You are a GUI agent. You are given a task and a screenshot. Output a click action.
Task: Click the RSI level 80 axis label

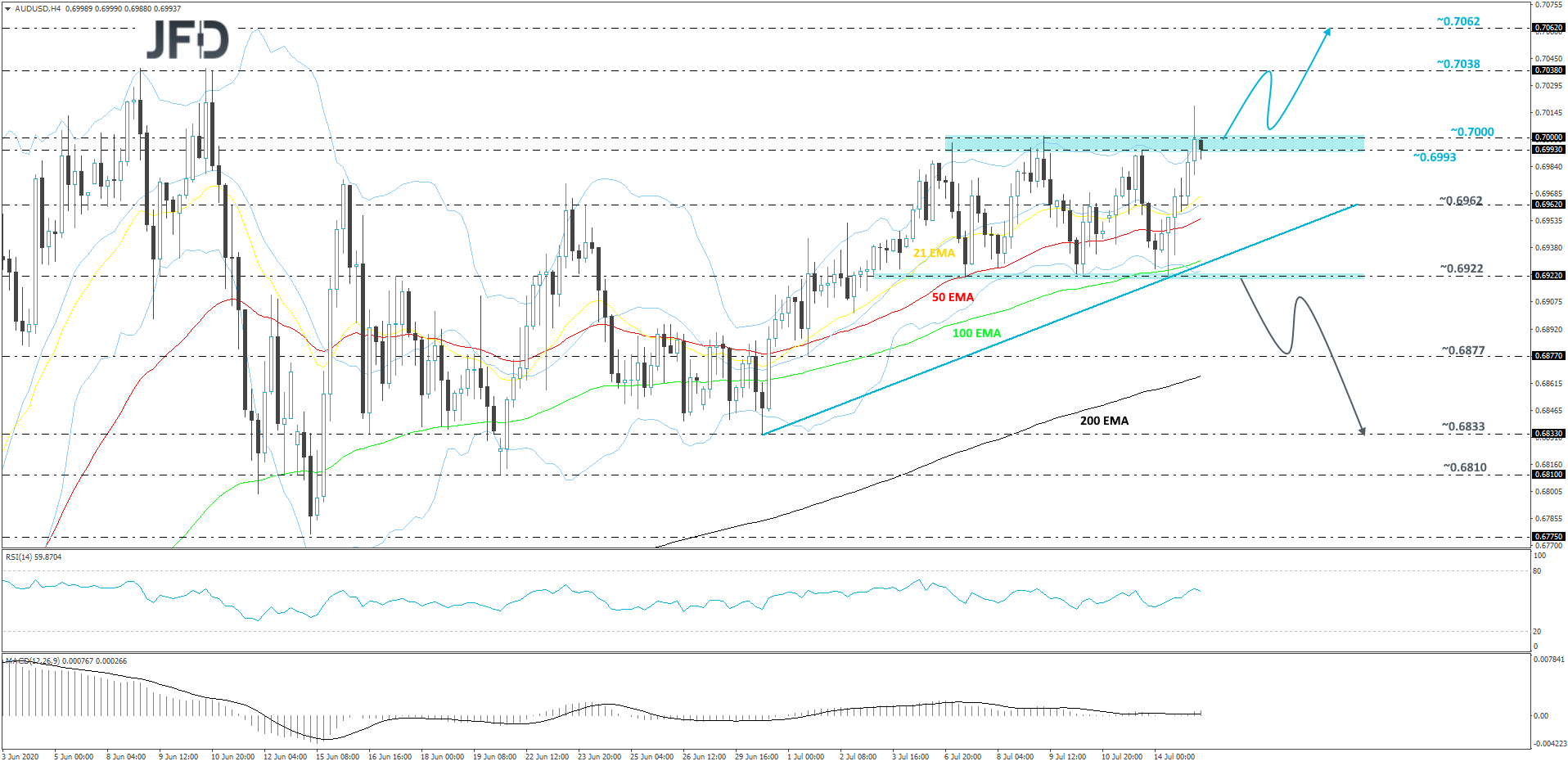(1538, 571)
